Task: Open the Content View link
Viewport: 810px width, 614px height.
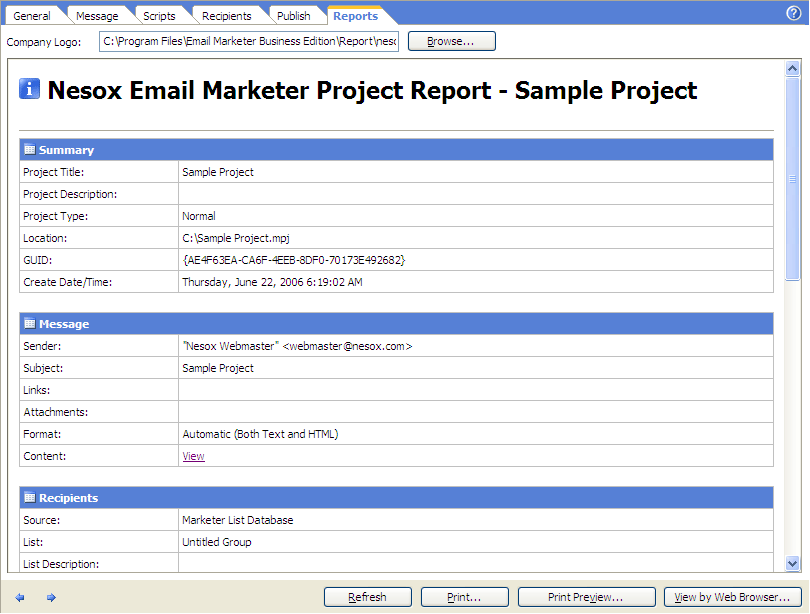Action: 193,456
